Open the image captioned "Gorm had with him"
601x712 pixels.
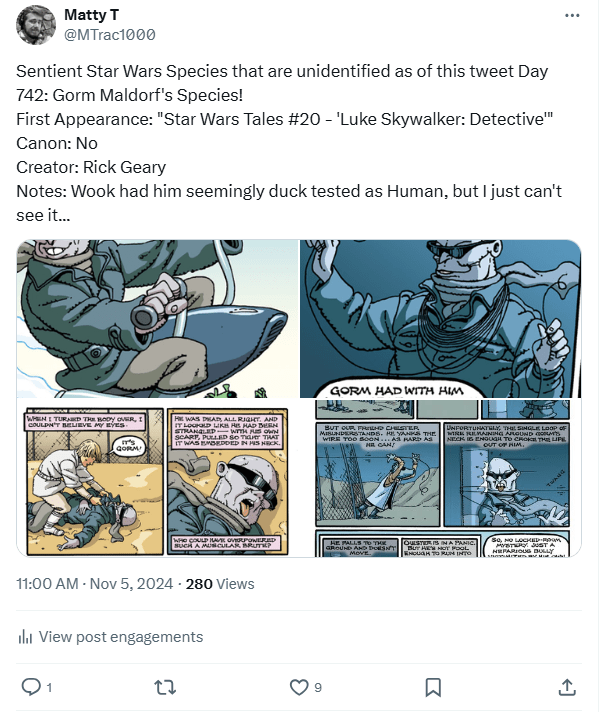(440, 319)
